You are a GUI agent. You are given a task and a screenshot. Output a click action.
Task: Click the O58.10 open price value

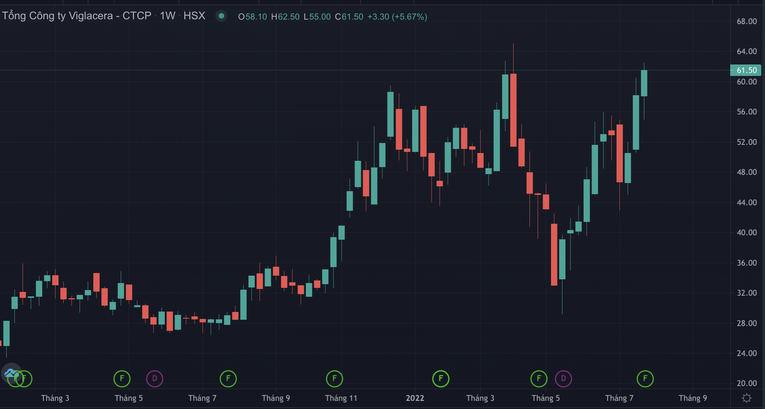click(x=253, y=17)
